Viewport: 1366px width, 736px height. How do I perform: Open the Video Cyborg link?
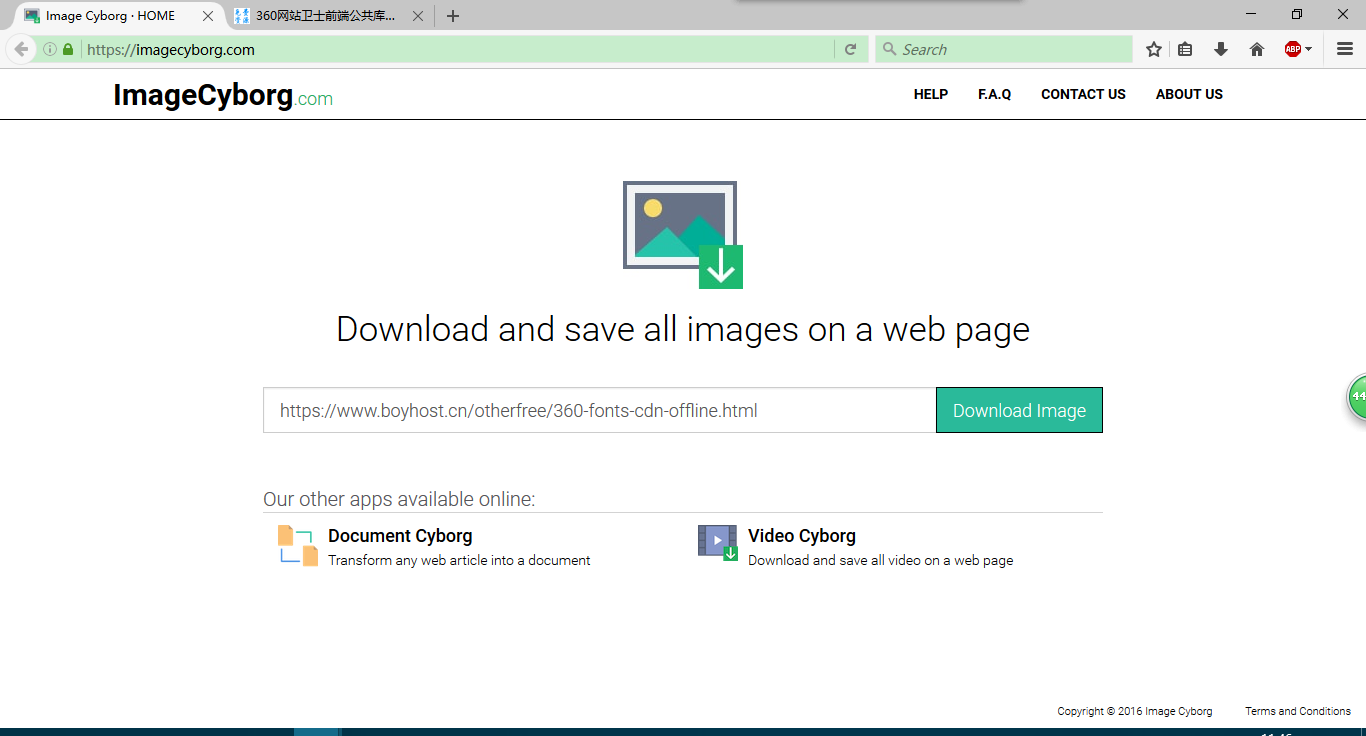pos(802,536)
